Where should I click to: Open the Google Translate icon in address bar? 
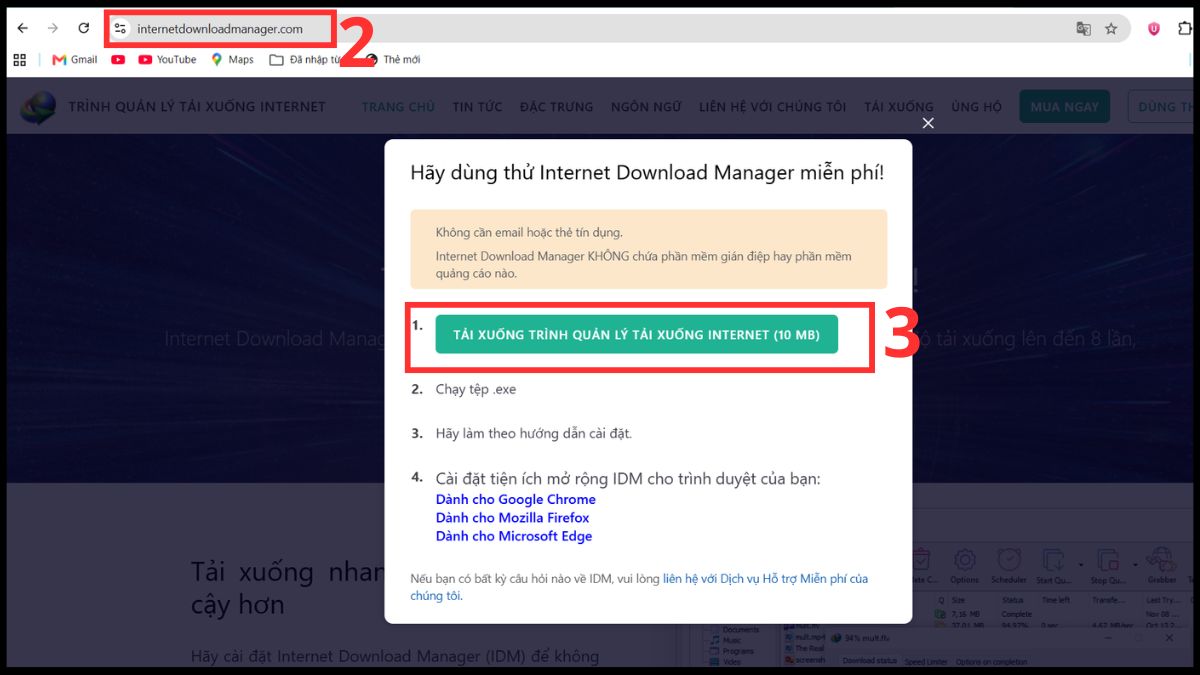tap(1083, 29)
